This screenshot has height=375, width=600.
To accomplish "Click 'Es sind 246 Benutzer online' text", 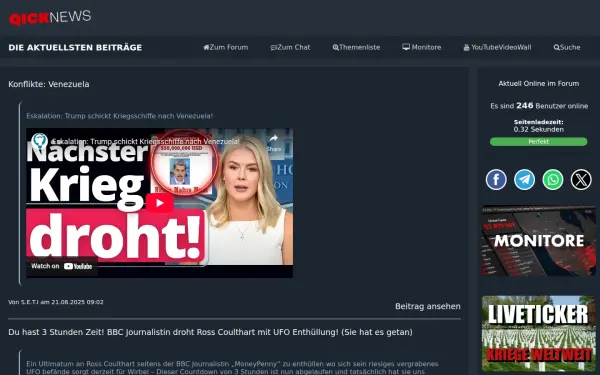I will [x=539, y=106].
